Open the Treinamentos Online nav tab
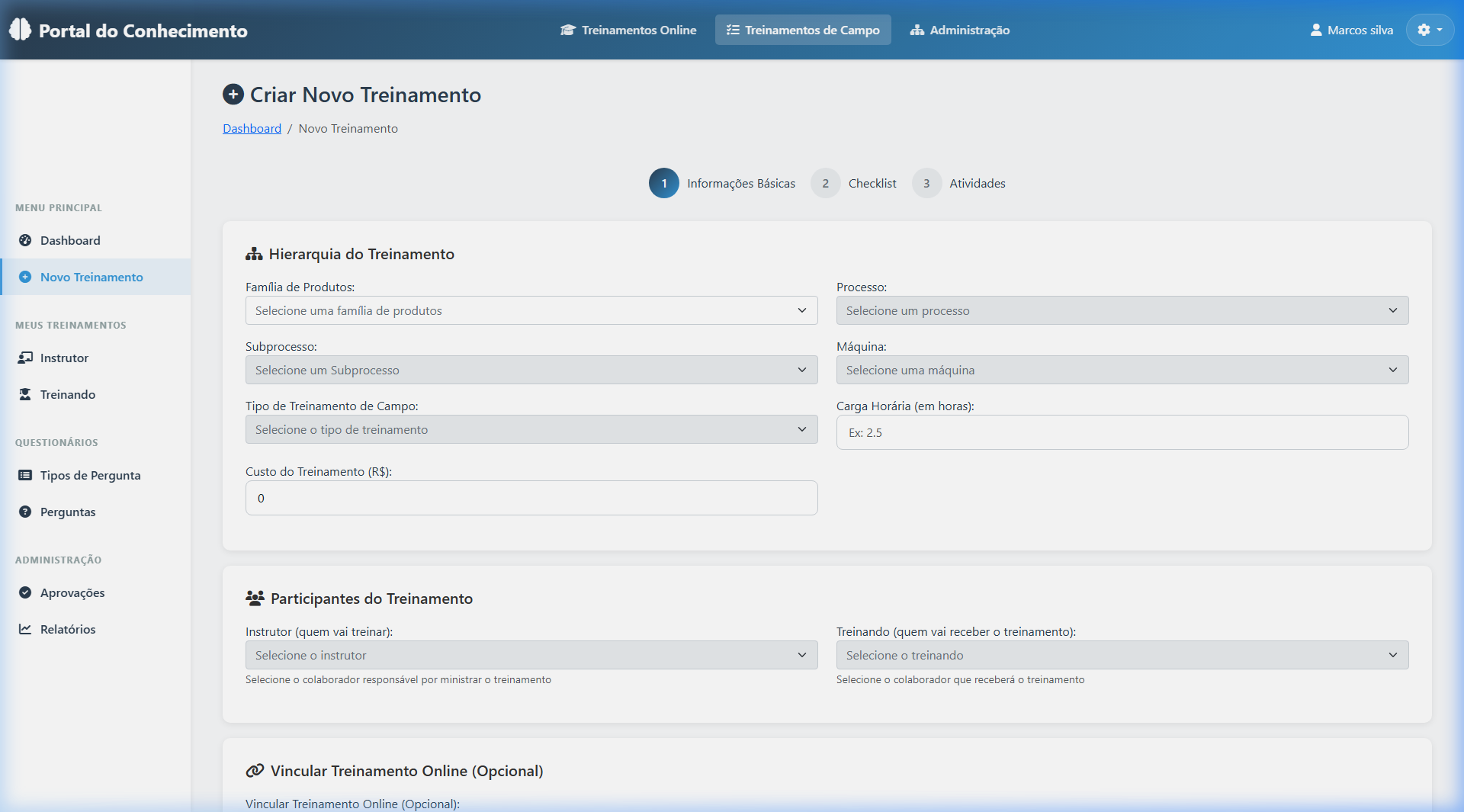 coord(628,30)
